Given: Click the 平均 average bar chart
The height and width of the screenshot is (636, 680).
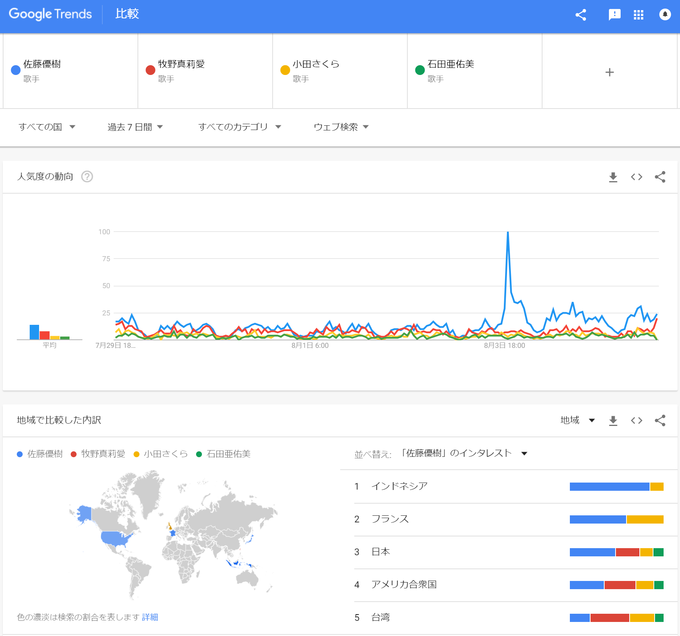Looking at the screenshot, I should click(x=49, y=332).
